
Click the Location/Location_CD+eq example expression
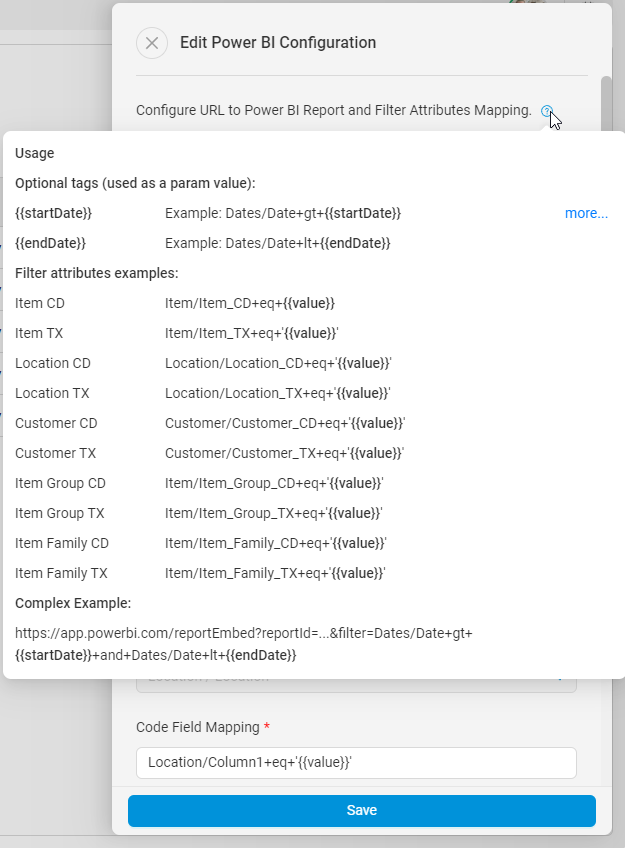[278, 363]
